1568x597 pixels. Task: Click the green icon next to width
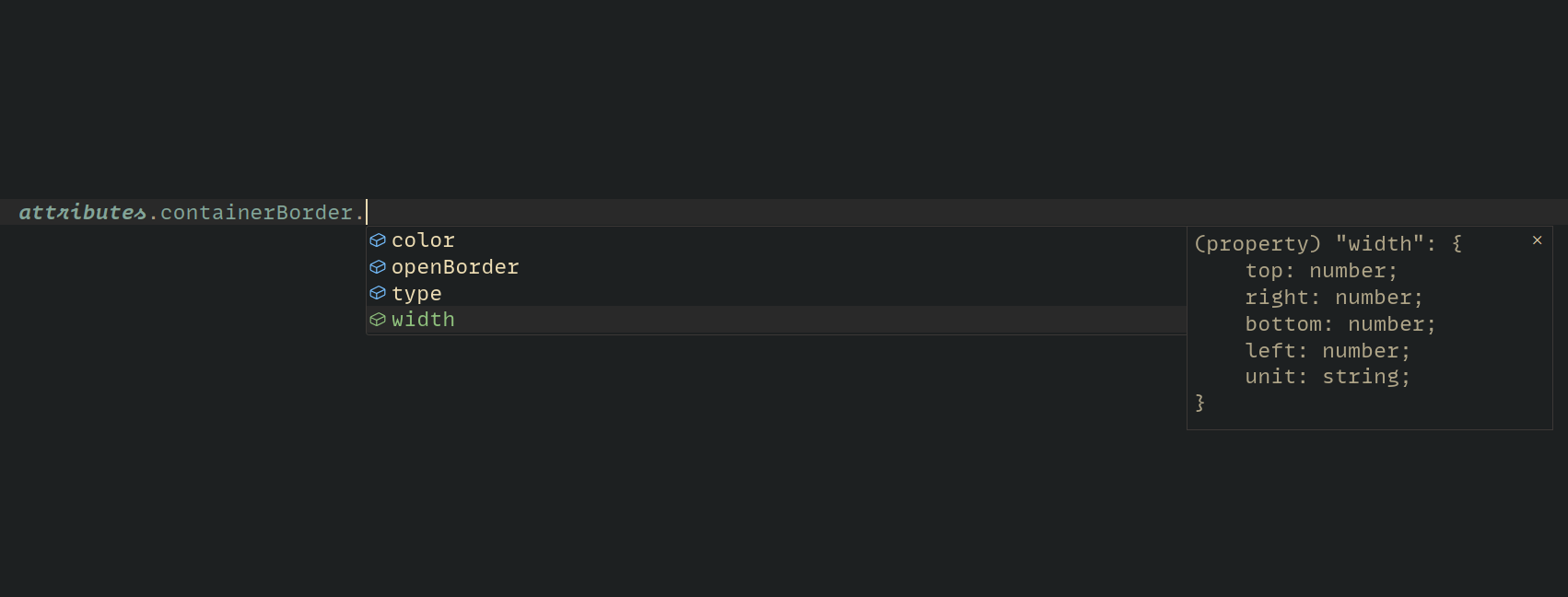pyautogui.click(x=378, y=320)
